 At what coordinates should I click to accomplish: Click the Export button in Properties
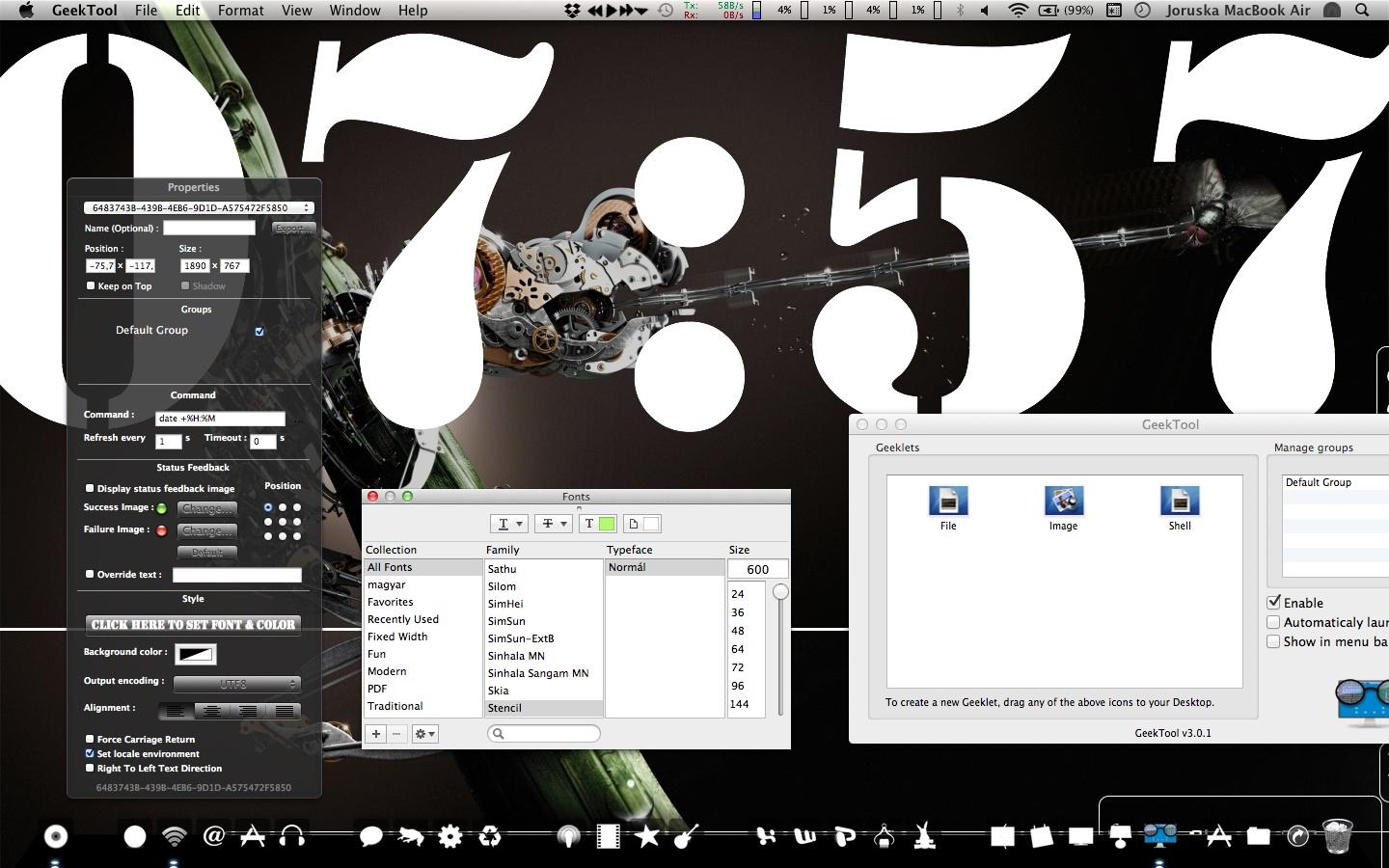293,229
